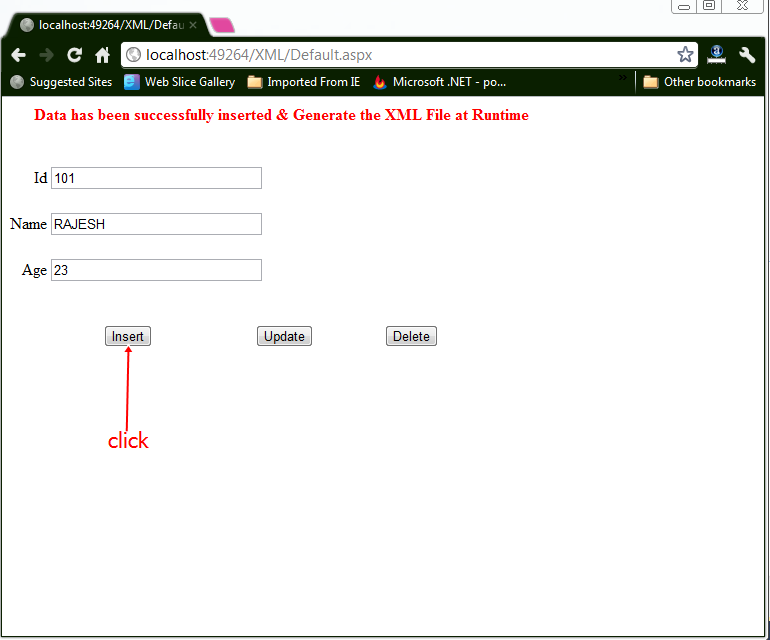Click the browser forward arrow

click(x=47, y=55)
